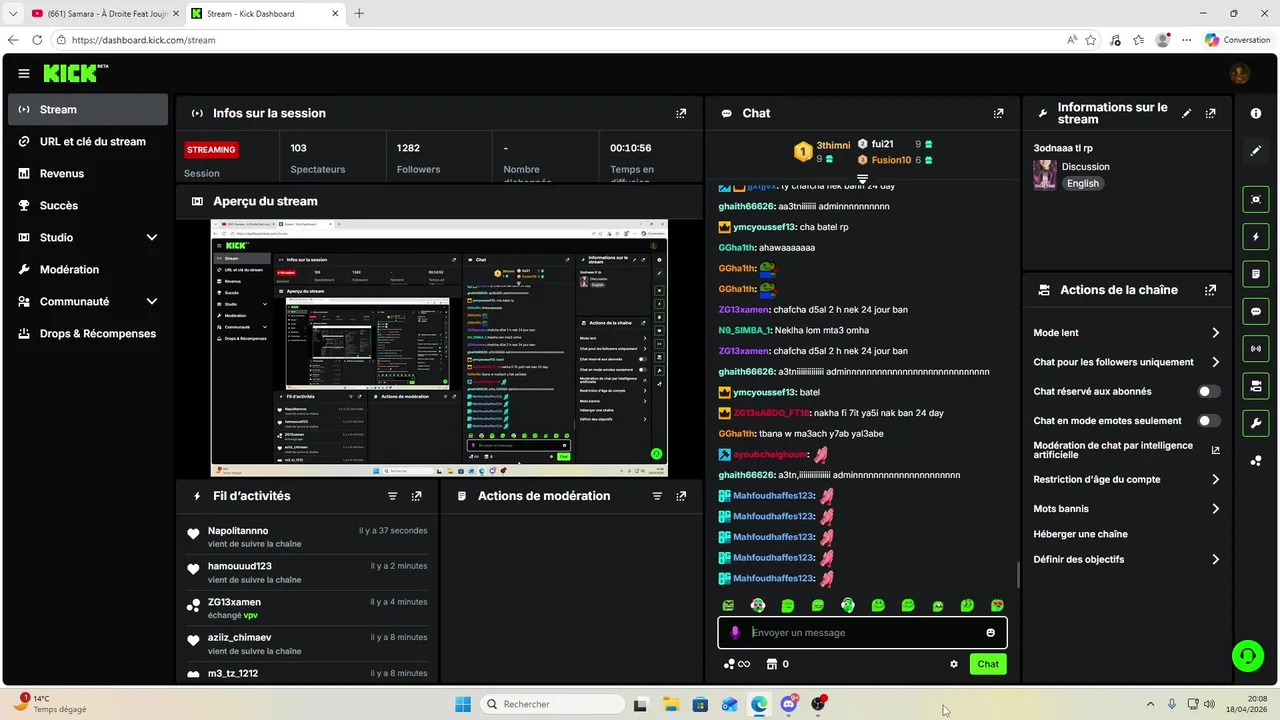Open external link for Modération de chat par intelligence artificielle
Viewport: 1280px width, 720px height.
click(1216, 450)
